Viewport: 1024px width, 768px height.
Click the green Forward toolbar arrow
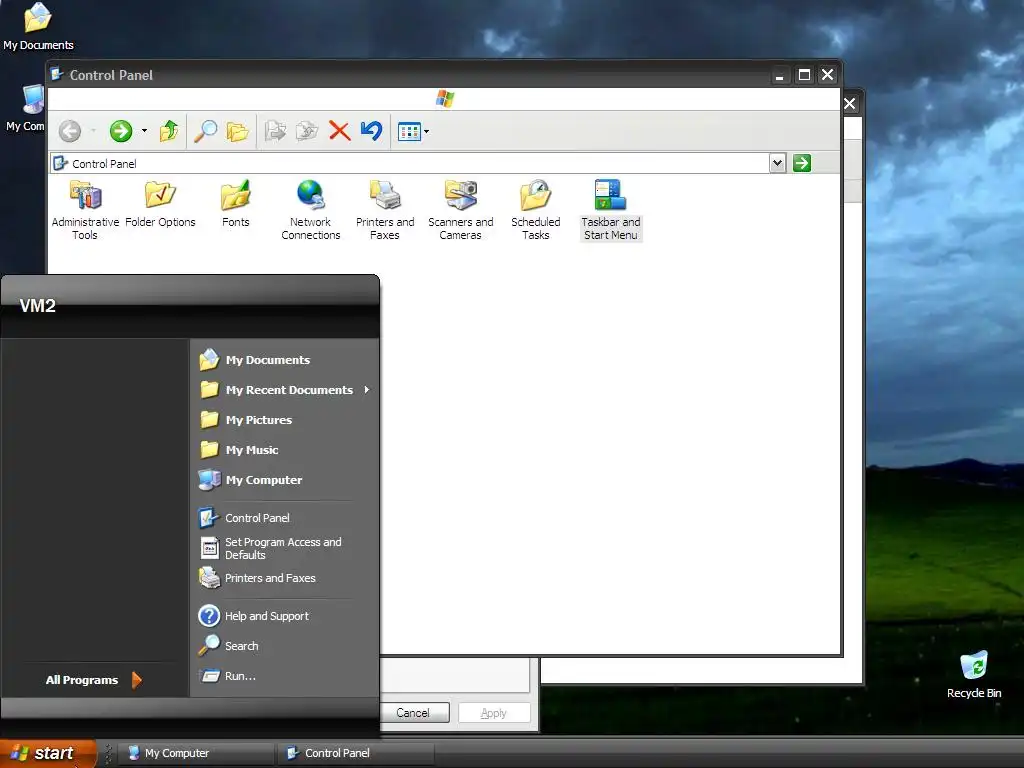(x=121, y=131)
